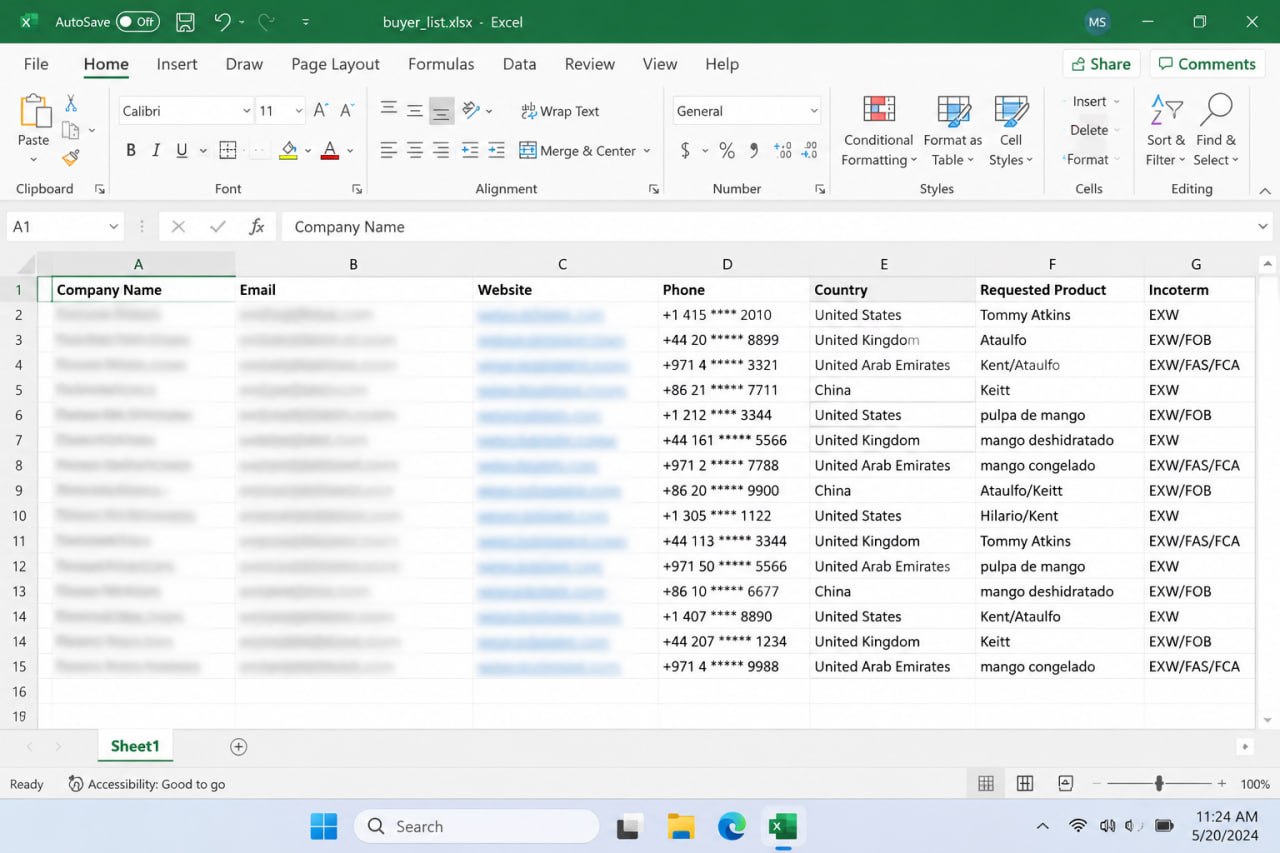
Task: Apply Percent Style with the % icon
Action: [x=727, y=151]
